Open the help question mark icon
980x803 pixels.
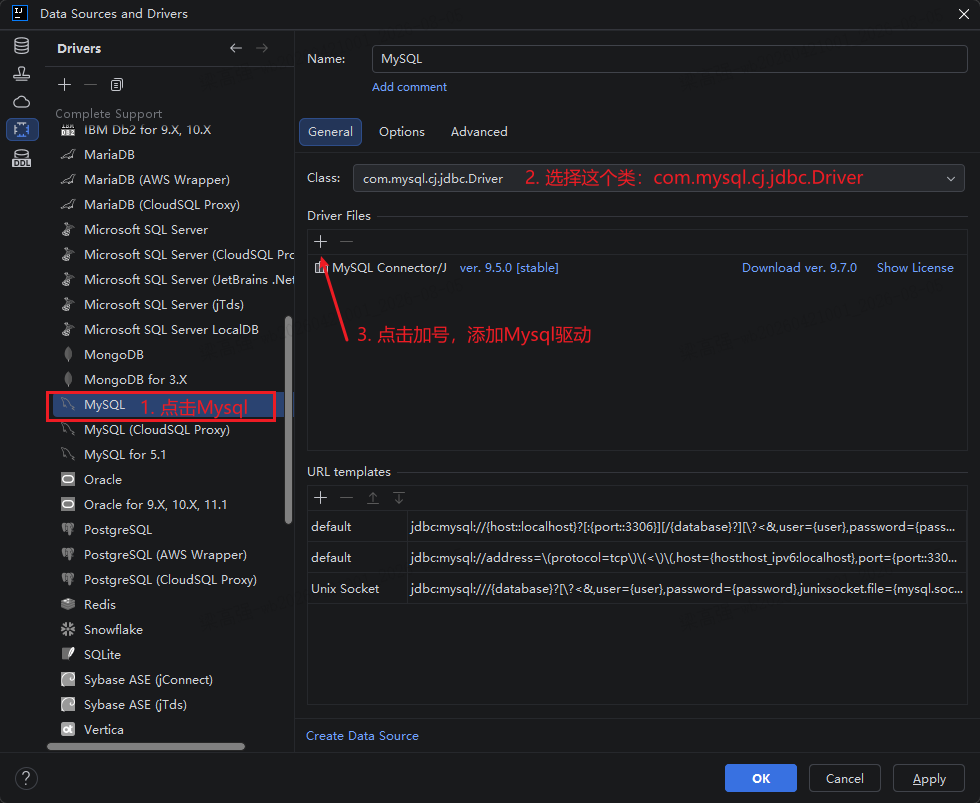26,778
